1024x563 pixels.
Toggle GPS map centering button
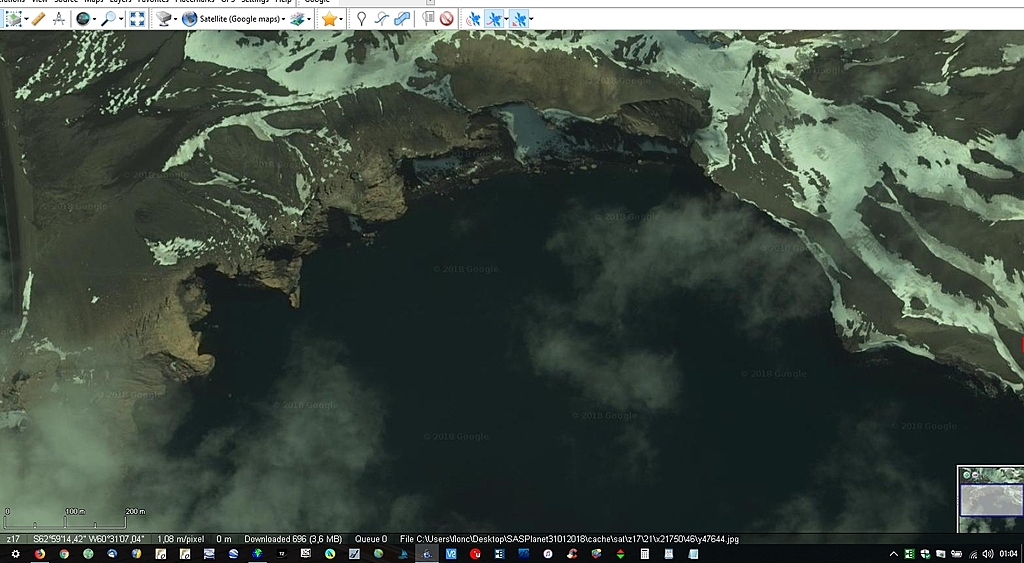519,19
